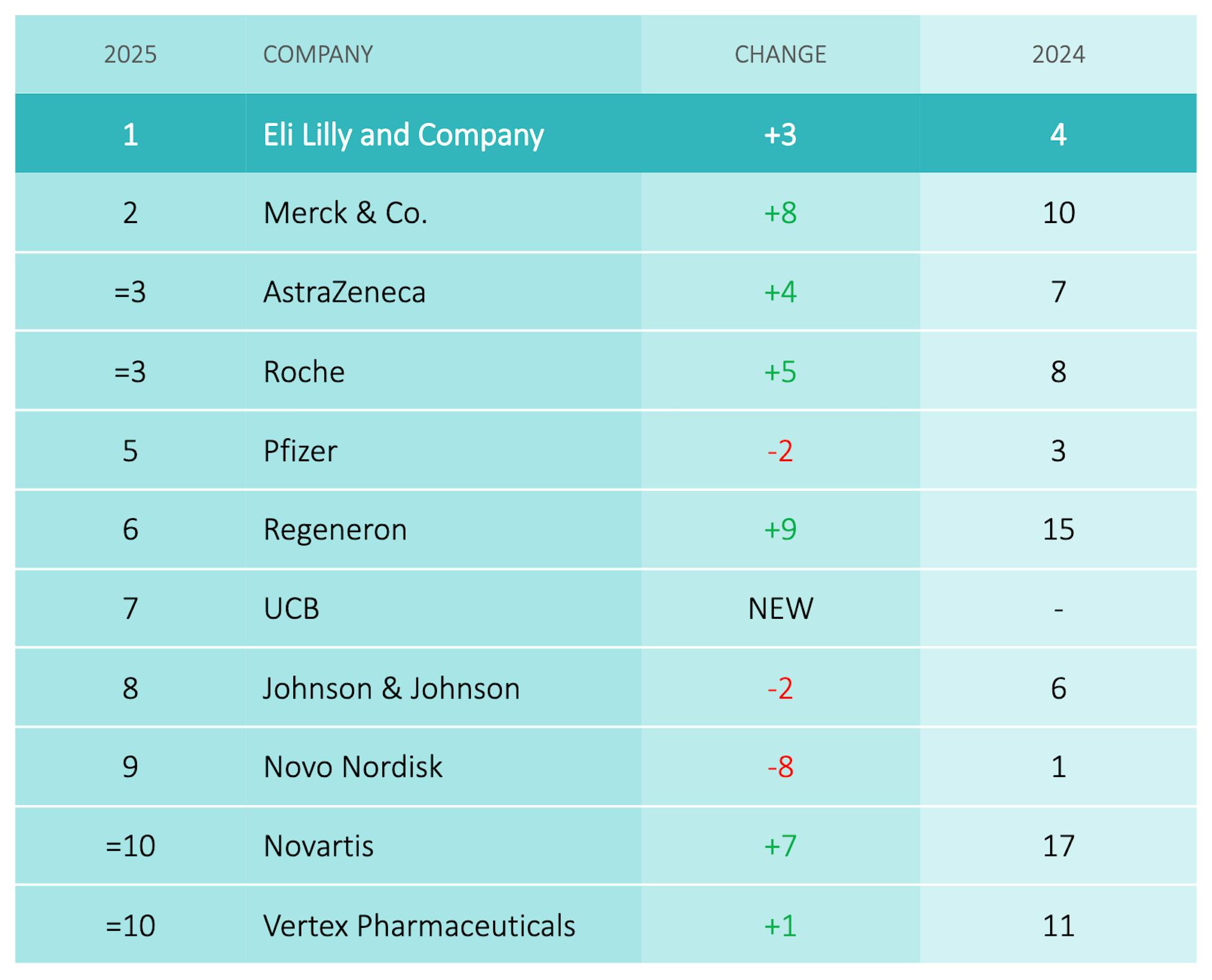Click the Novo Nordisk company name
1212x980 pixels.
[x=353, y=767]
